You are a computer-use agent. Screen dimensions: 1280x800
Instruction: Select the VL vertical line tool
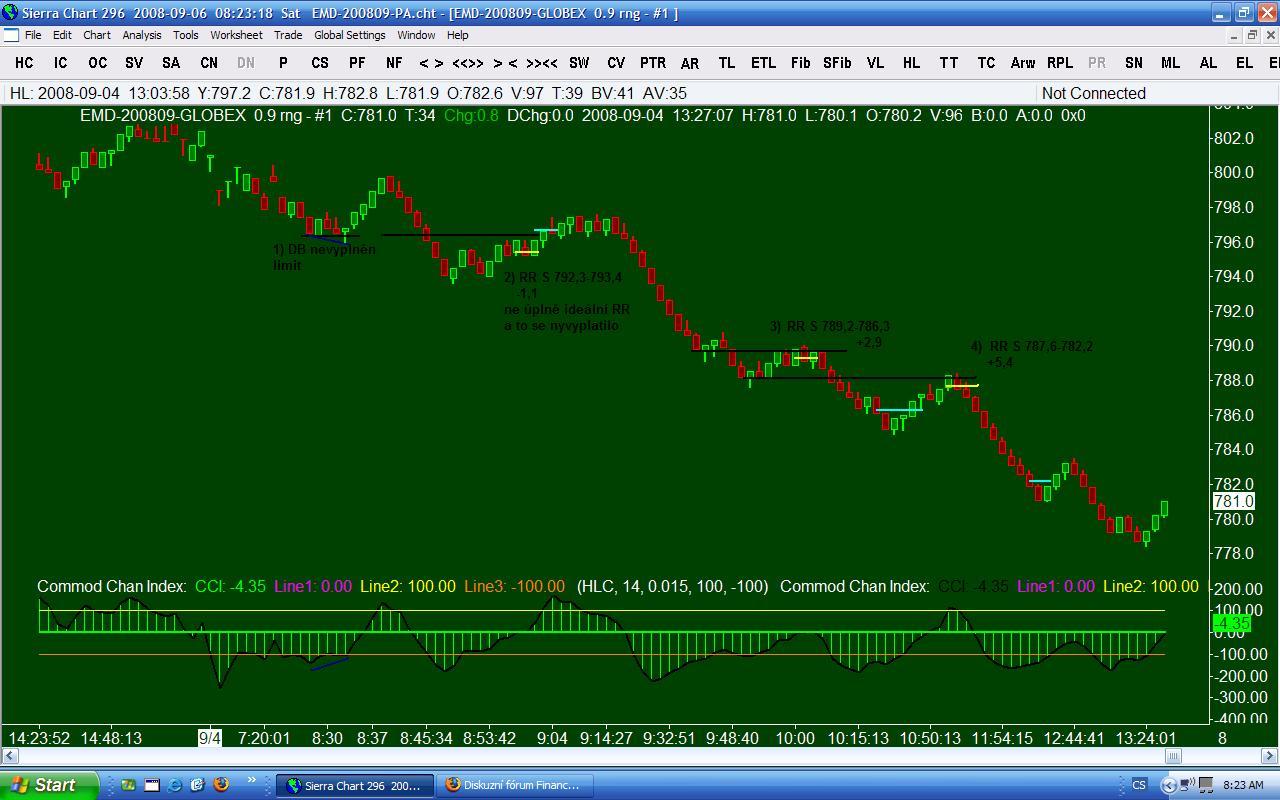875,62
